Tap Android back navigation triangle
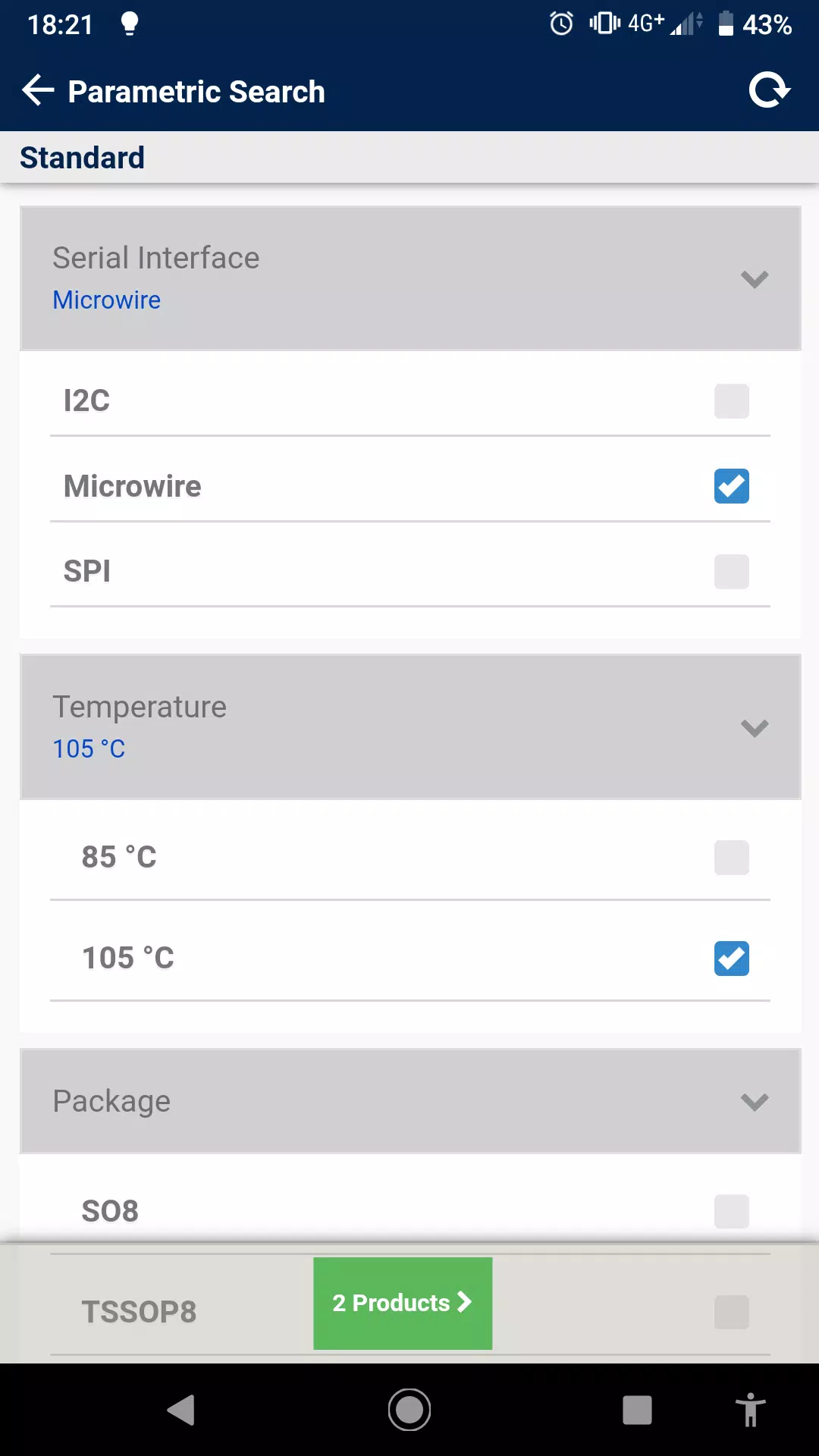The height and width of the screenshot is (1456, 819). 181,1410
